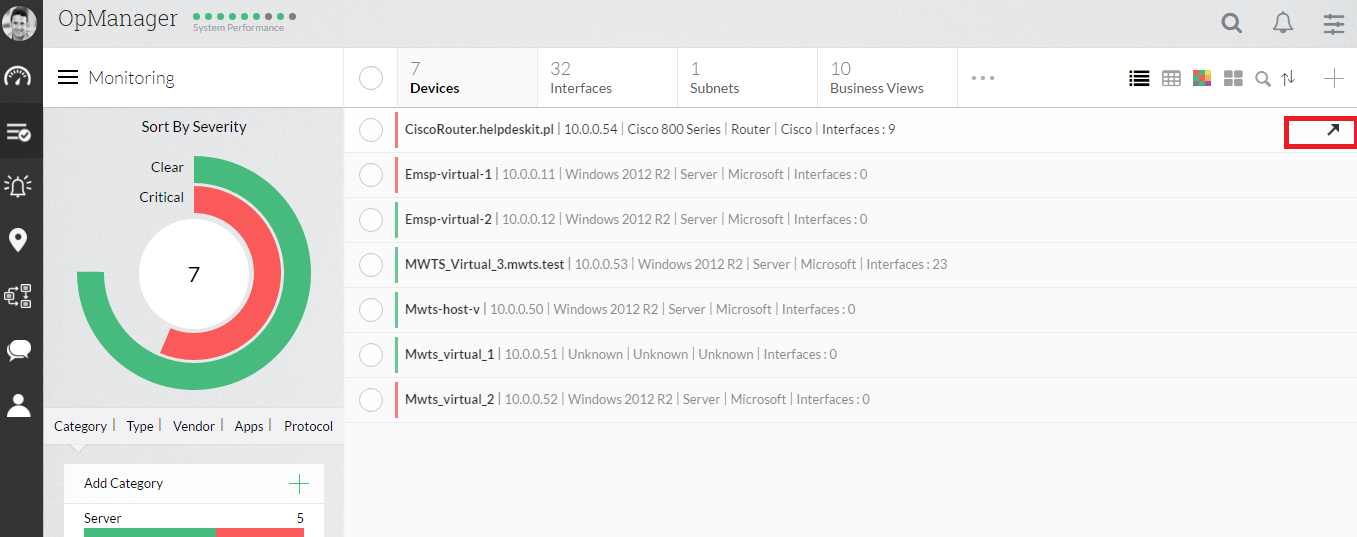Open the user profile avatar

19,24
